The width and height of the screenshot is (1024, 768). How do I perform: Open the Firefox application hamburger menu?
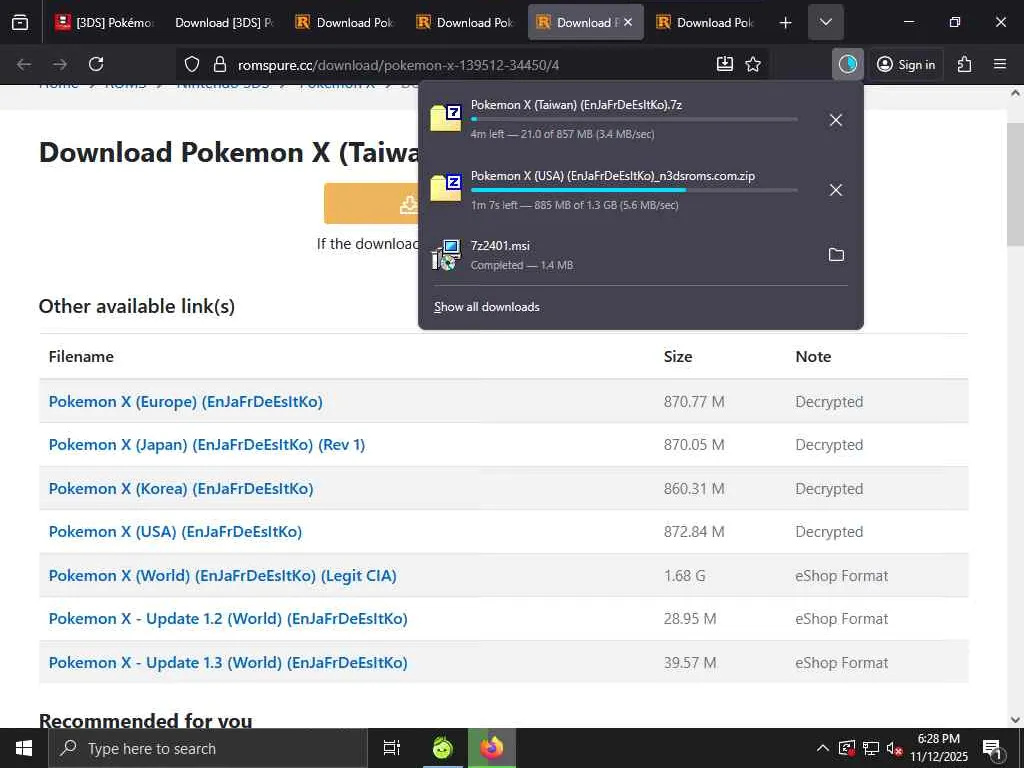coord(1000,64)
